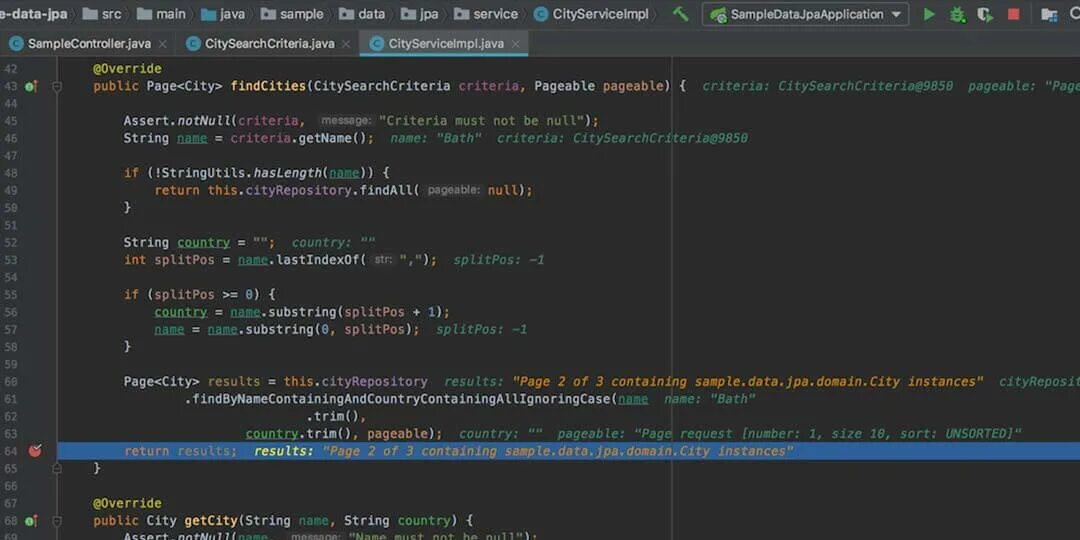Click the inline debug value name: "Bath" on line 46

[x=435, y=138]
